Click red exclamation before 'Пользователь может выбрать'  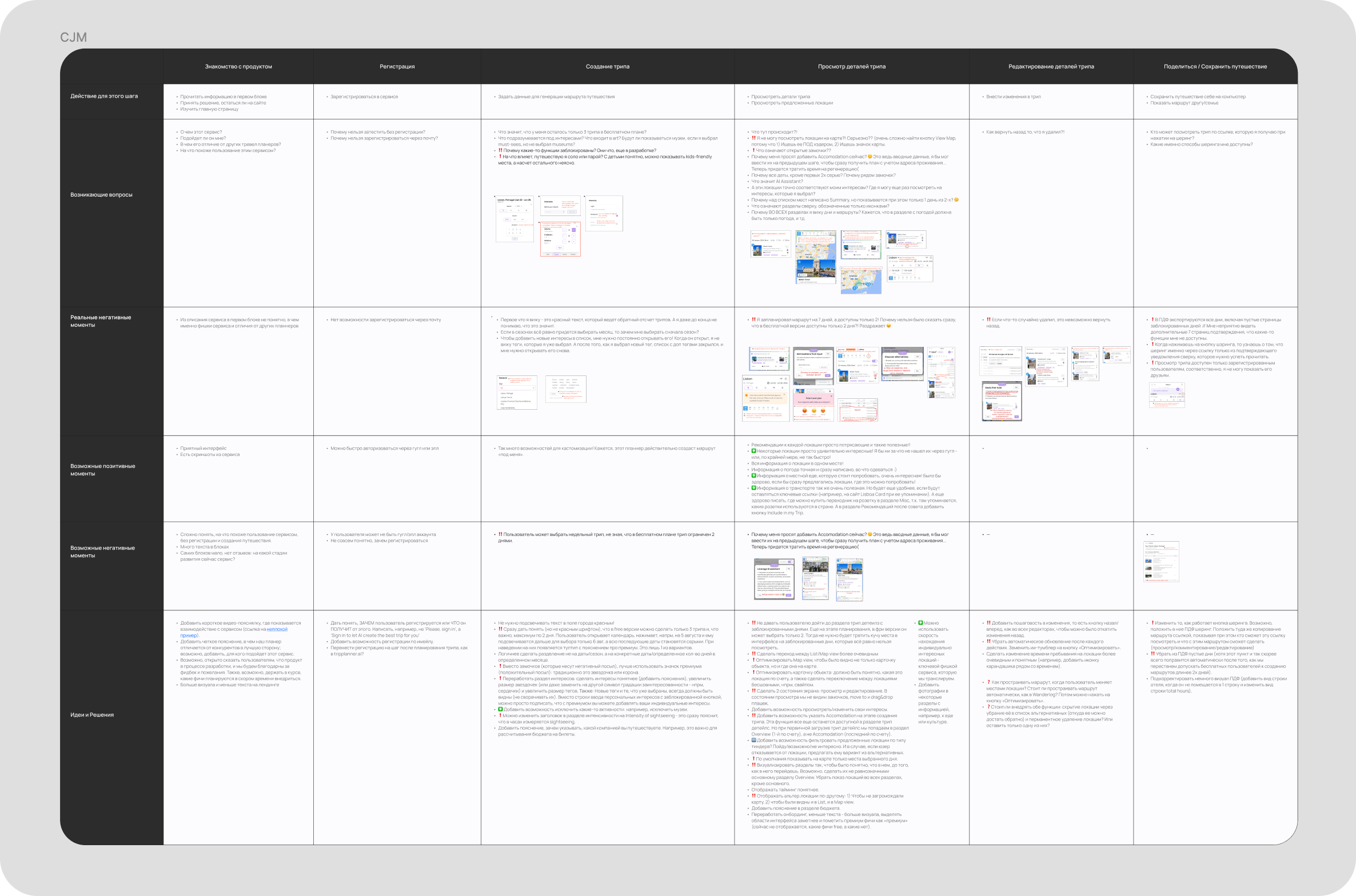pyautogui.click(x=500, y=534)
